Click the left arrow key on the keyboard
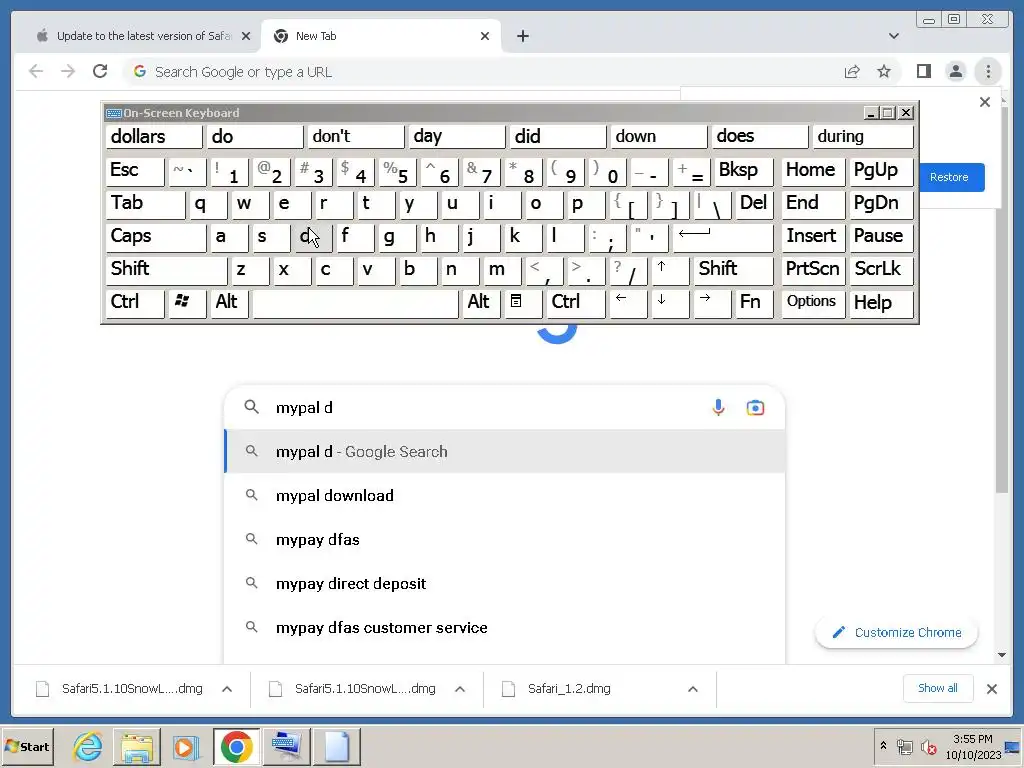The image size is (1024, 768). (628, 303)
